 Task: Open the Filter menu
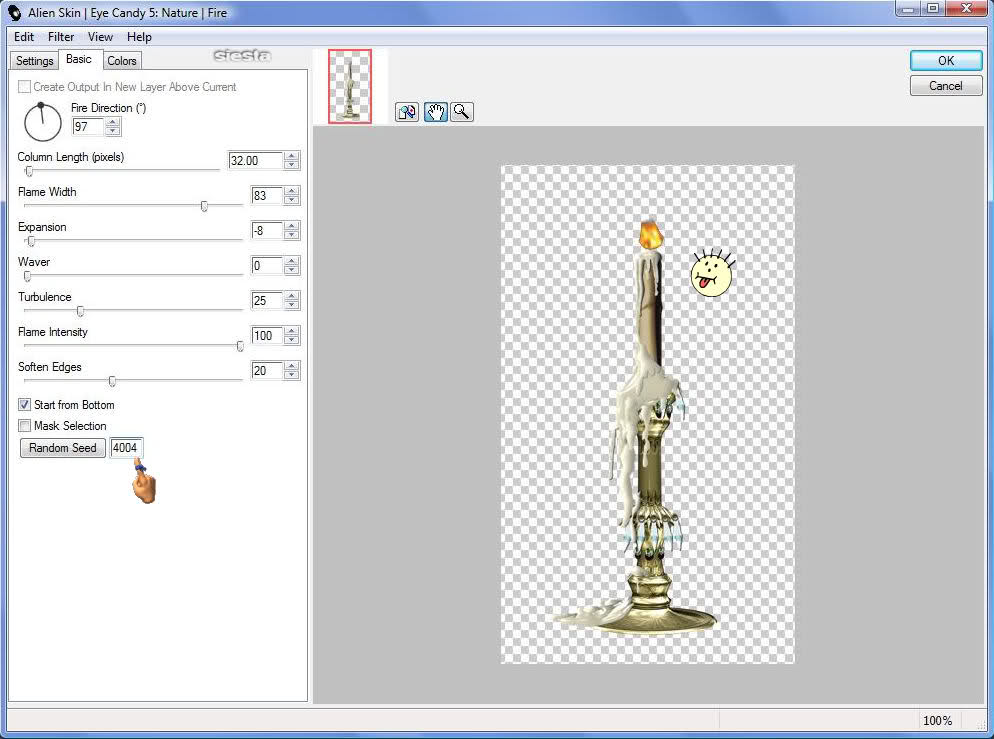coord(61,37)
